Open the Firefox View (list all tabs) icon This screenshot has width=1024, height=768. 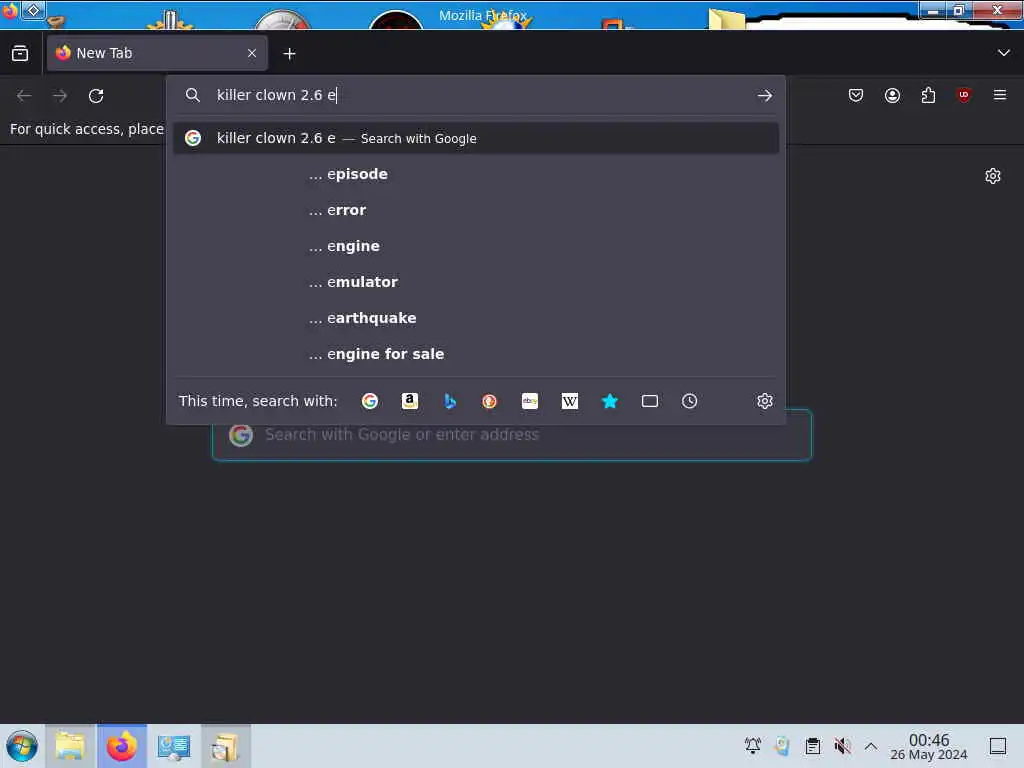[20, 54]
